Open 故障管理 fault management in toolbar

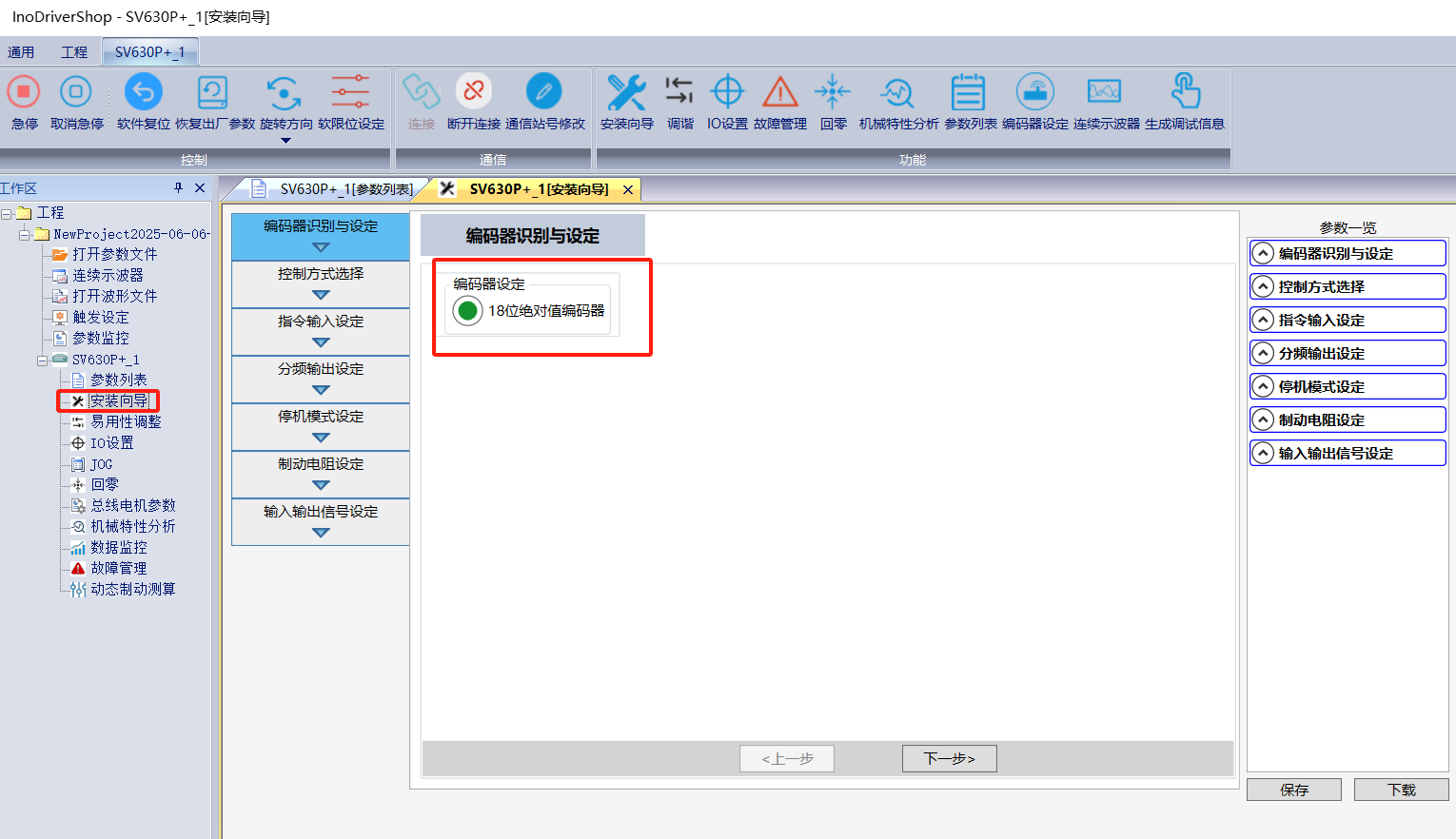(779, 93)
